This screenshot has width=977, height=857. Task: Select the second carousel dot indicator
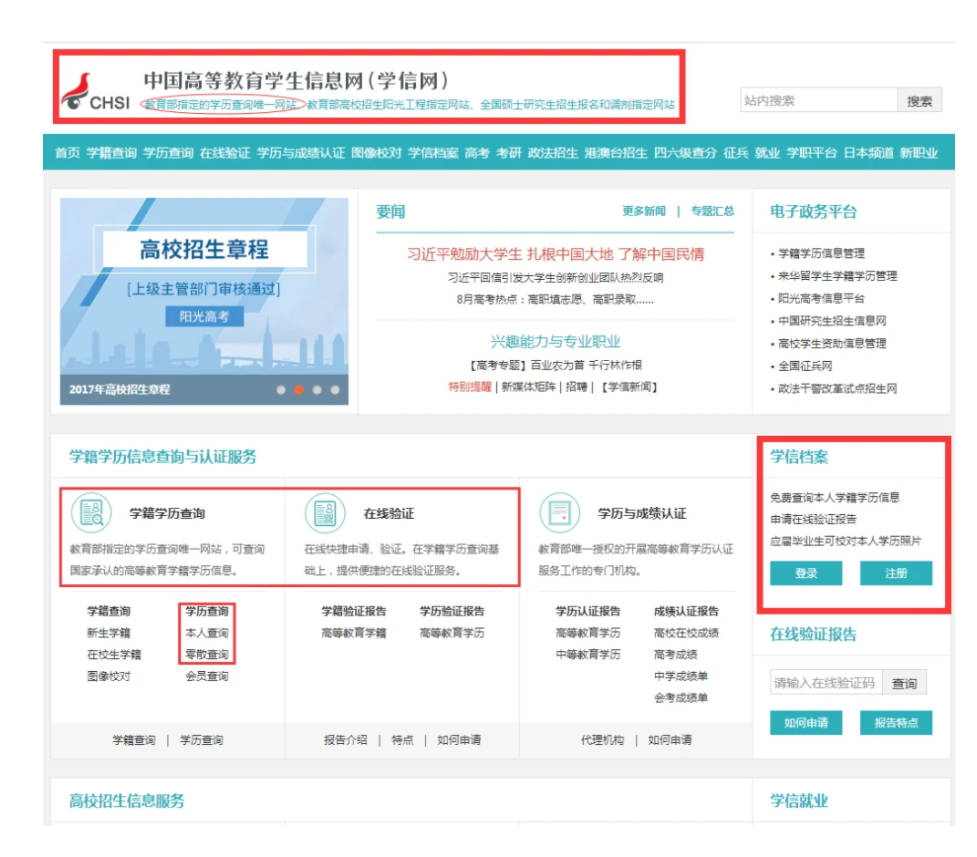(298, 390)
